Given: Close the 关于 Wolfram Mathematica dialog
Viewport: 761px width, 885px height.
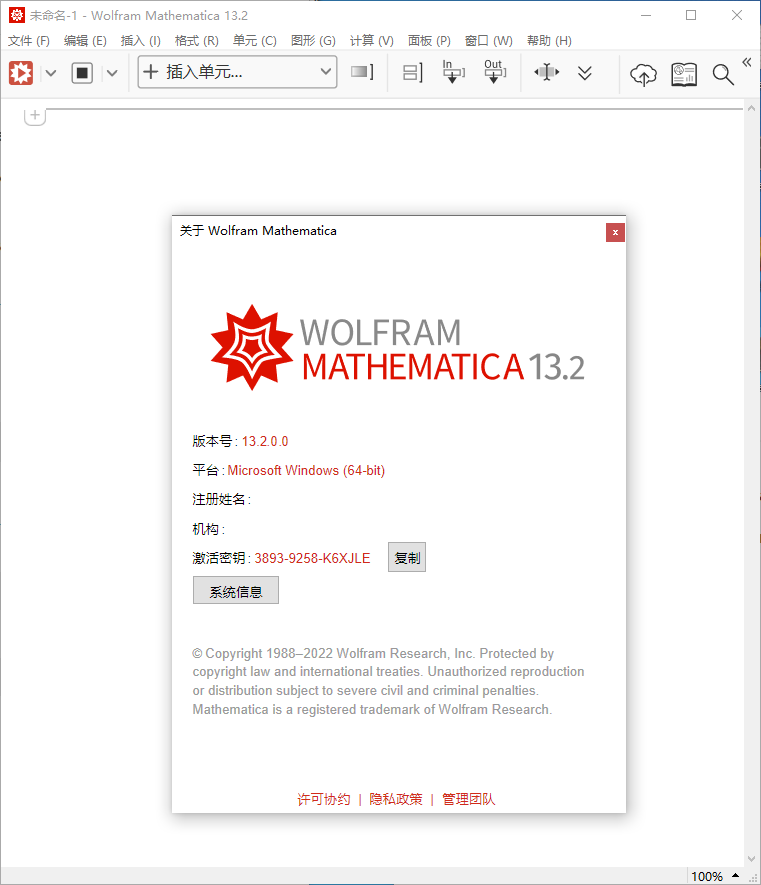Looking at the screenshot, I should 615,233.
